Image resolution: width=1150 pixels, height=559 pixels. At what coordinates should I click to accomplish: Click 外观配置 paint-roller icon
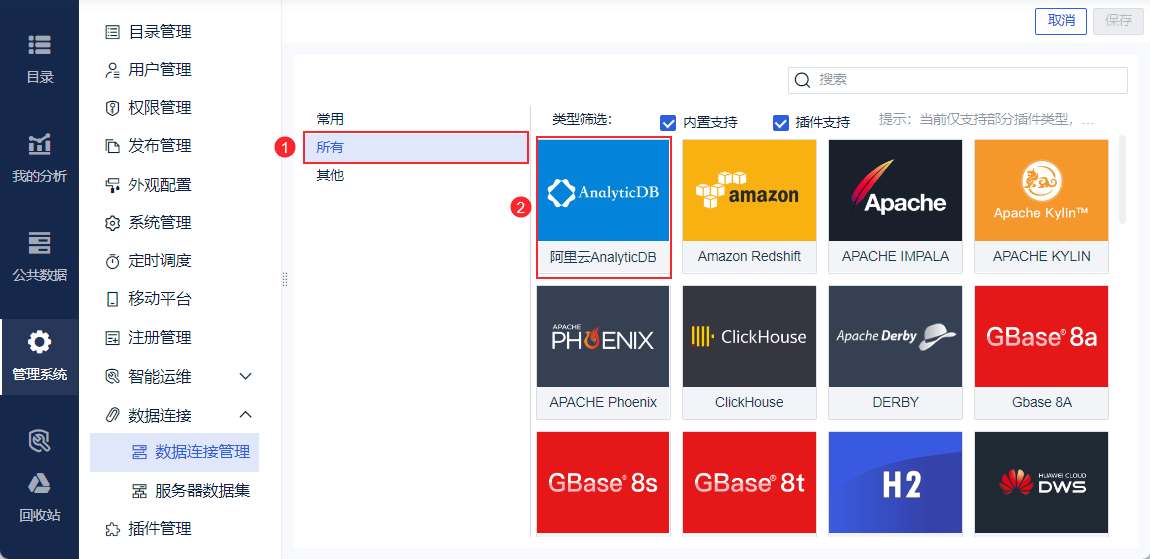tap(112, 185)
